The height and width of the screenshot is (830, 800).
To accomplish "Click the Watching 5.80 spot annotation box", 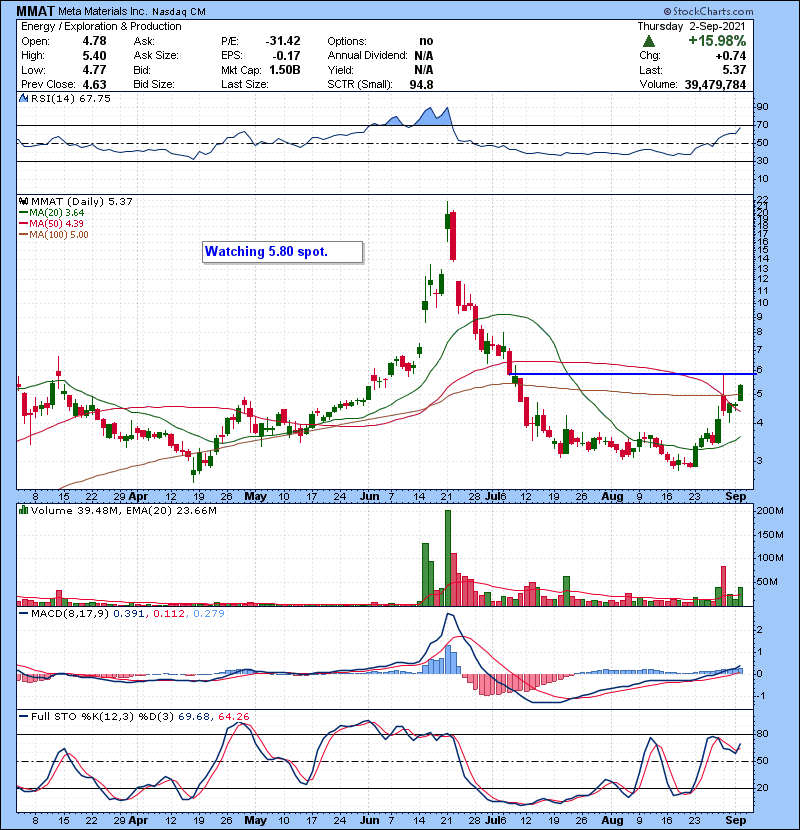I will 283,252.
